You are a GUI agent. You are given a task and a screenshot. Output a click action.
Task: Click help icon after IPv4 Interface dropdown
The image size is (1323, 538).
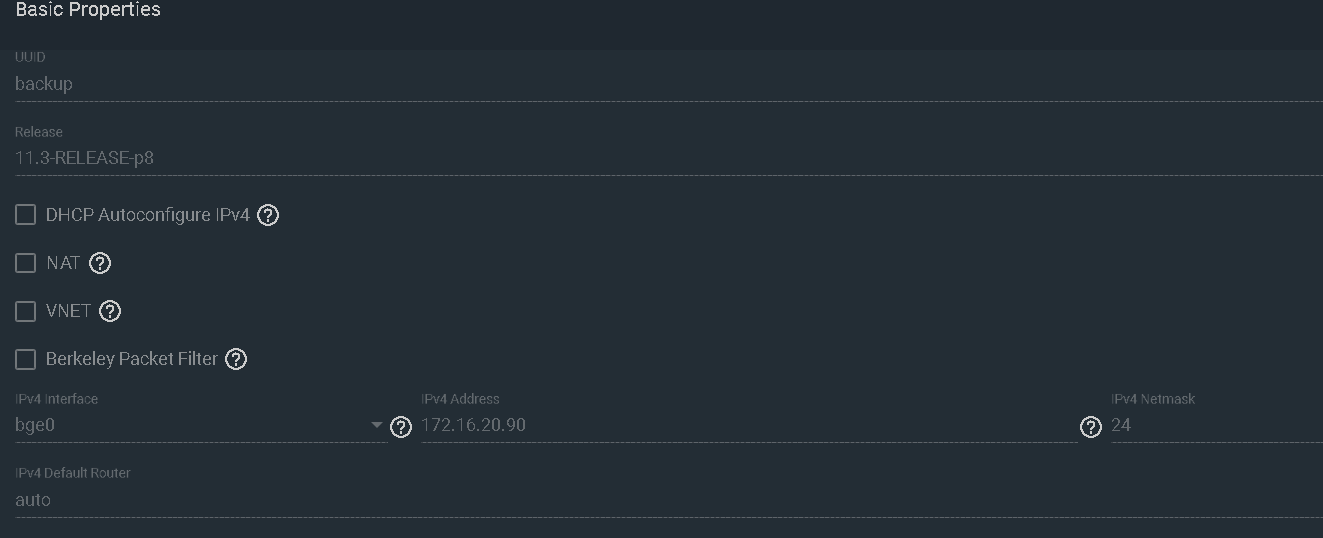(x=400, y=427)
